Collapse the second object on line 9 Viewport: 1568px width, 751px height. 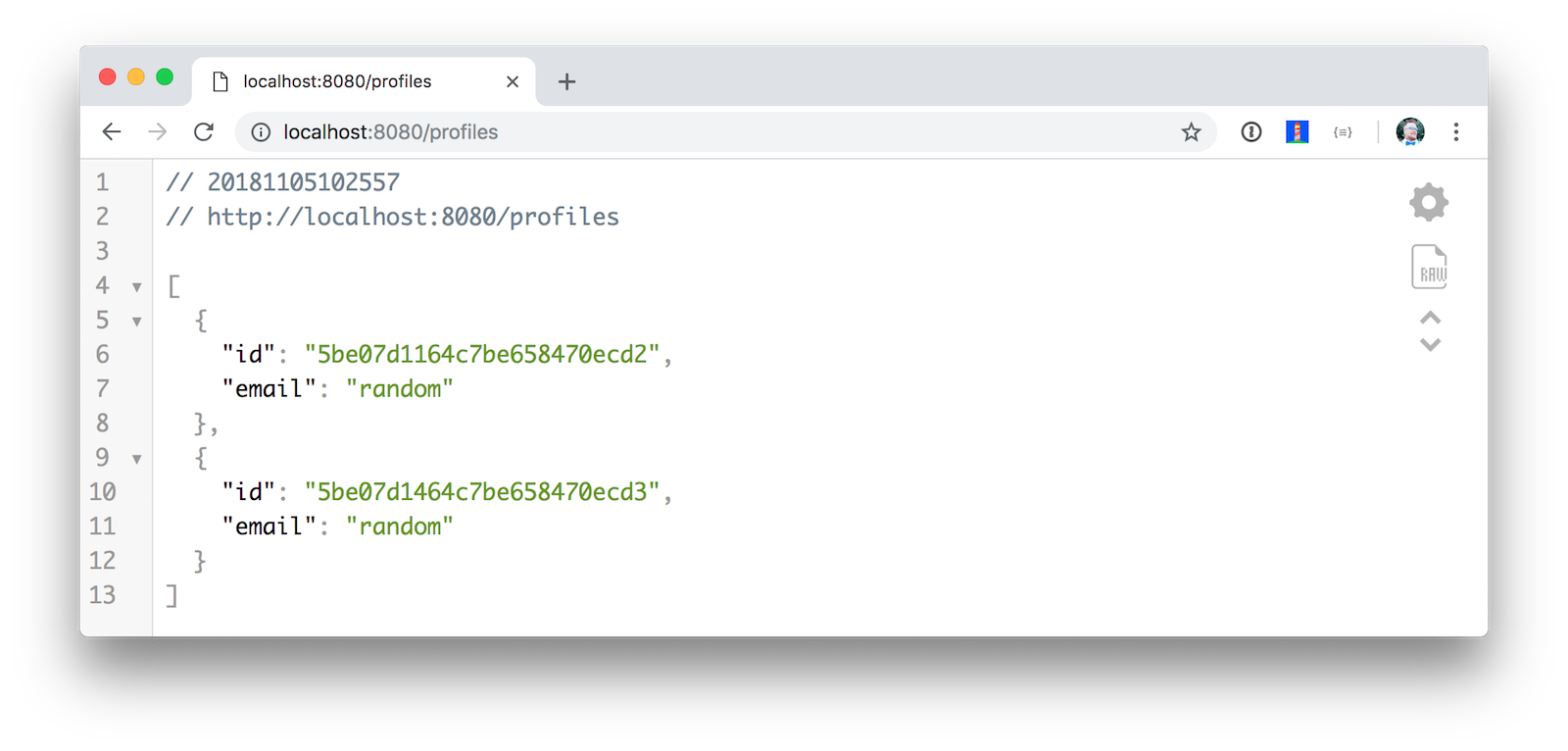click(x=137, y=459)
